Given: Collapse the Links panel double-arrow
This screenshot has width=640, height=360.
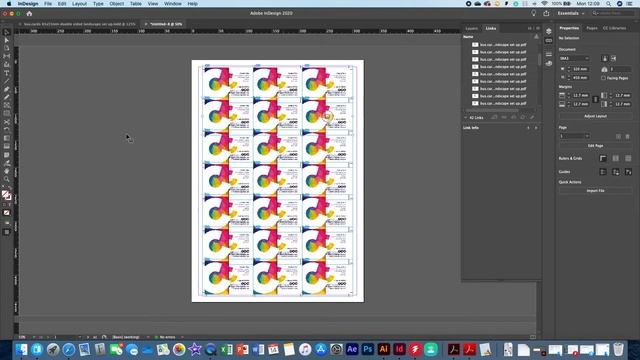Looking at the screenshot, I should [x=530, y=28].
